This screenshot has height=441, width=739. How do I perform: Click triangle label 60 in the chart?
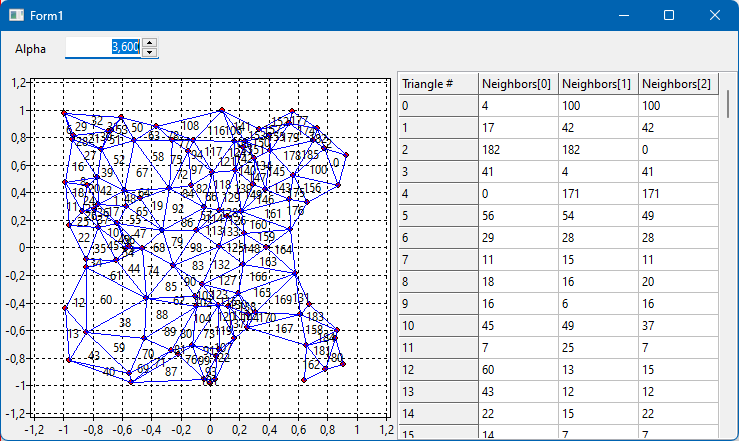106,300
